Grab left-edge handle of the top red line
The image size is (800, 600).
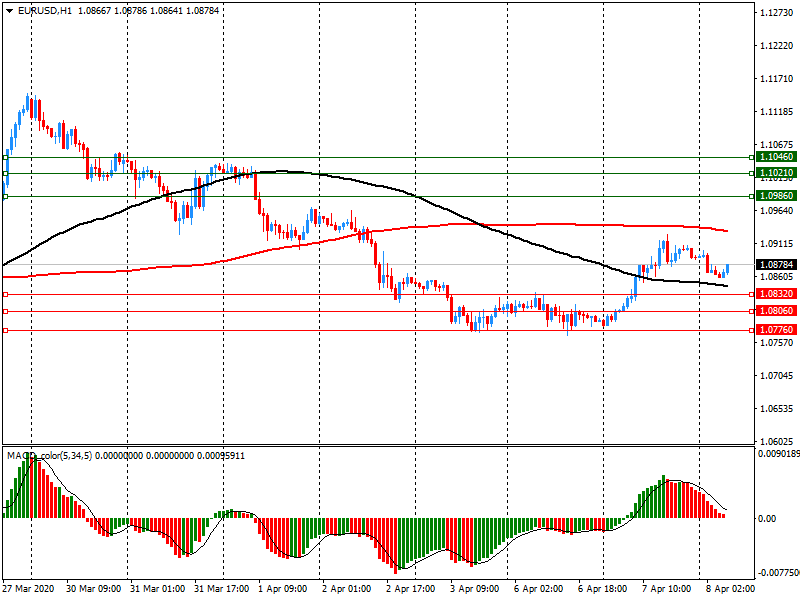[5, 294]
